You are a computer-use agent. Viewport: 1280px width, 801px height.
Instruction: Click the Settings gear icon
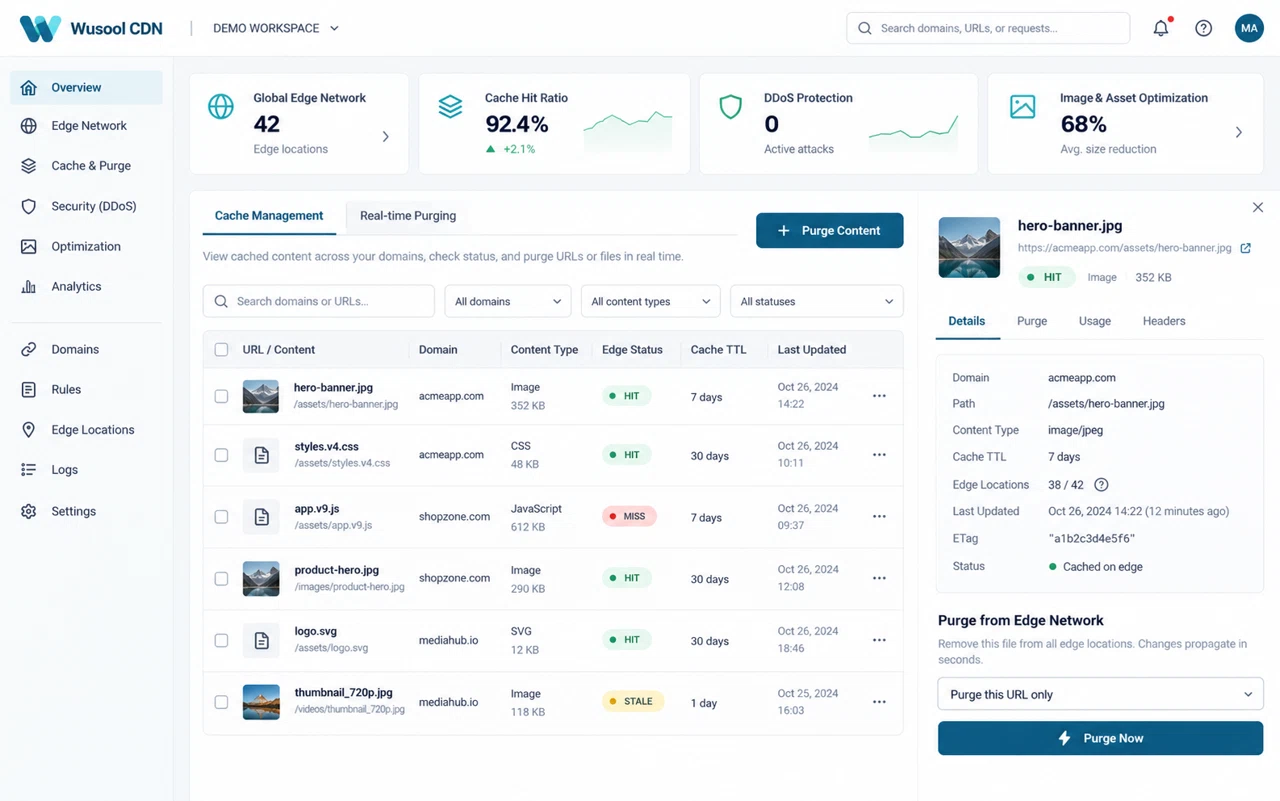point(29,511)
